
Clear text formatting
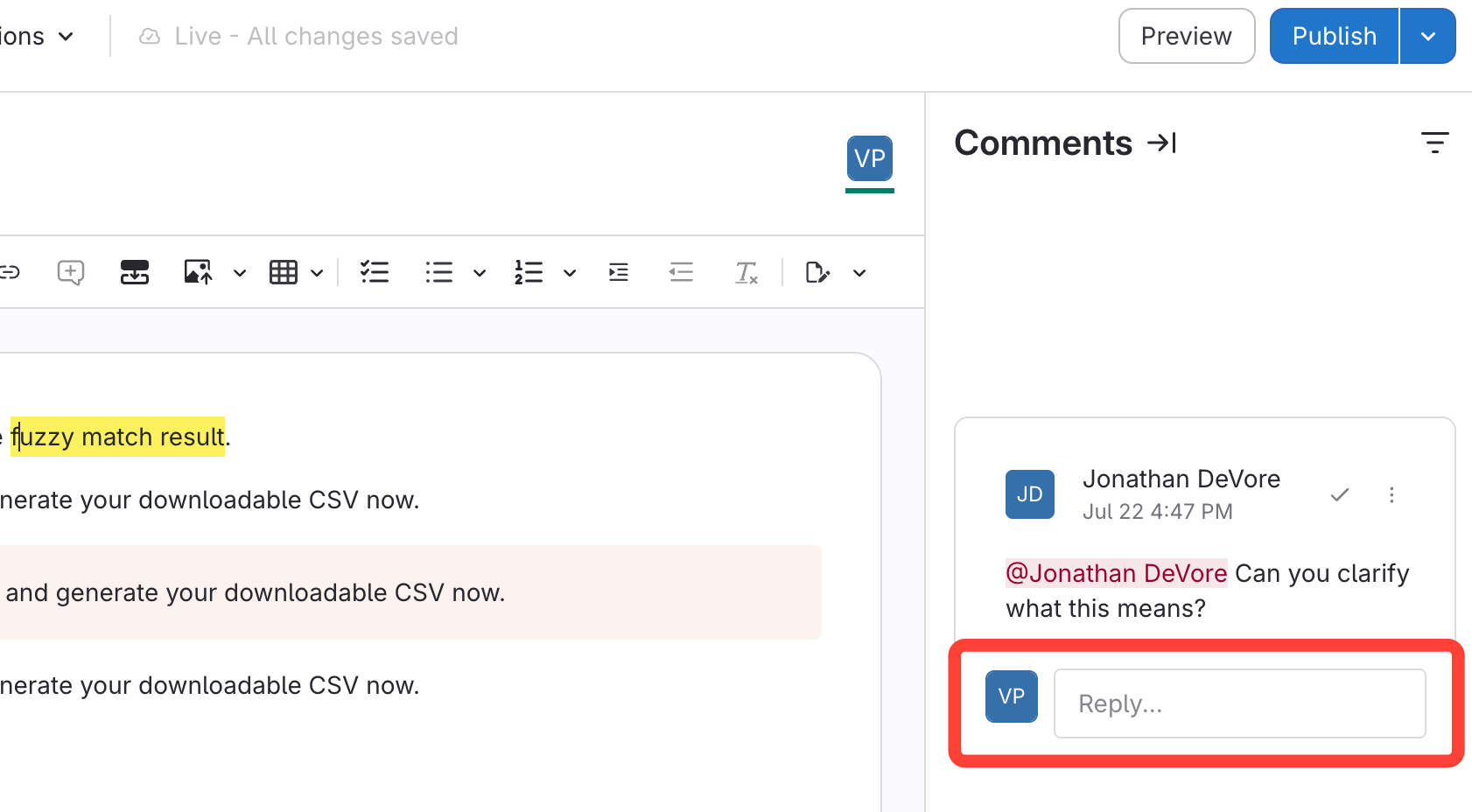[x=746, y=272]
